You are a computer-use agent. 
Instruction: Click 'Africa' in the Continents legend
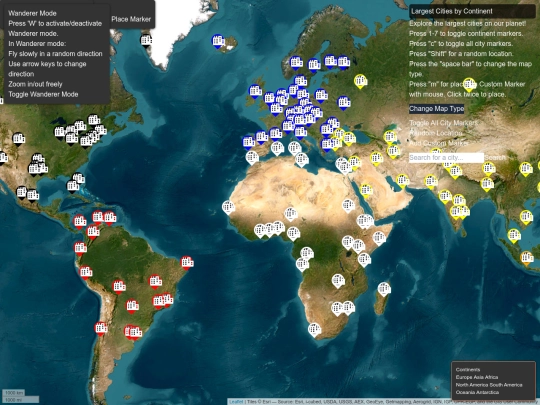[x=490, y=377]
